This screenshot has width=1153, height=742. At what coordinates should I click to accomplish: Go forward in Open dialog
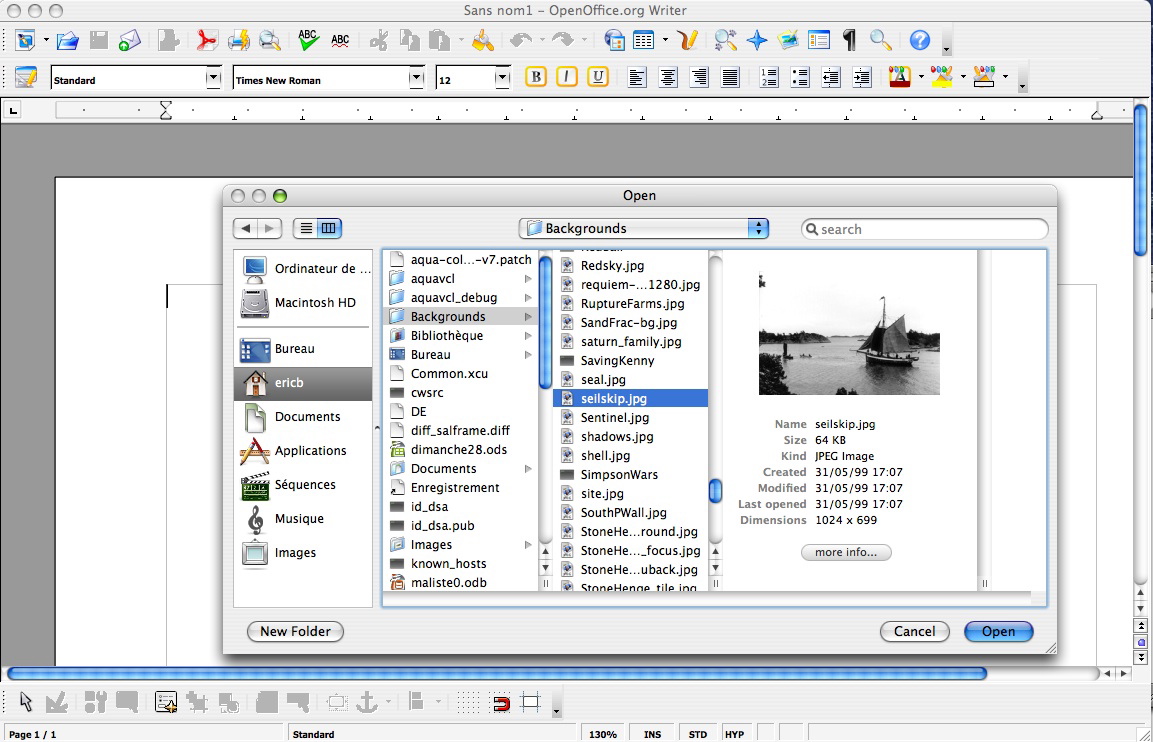click(x=269, y=229)
